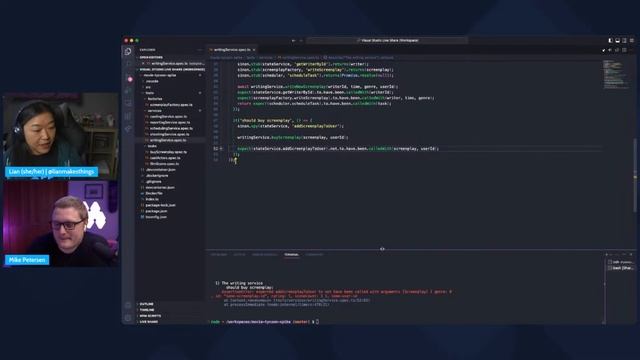Go back using title bar arrow
640x360 pixels.
click(x=293, y=40)
